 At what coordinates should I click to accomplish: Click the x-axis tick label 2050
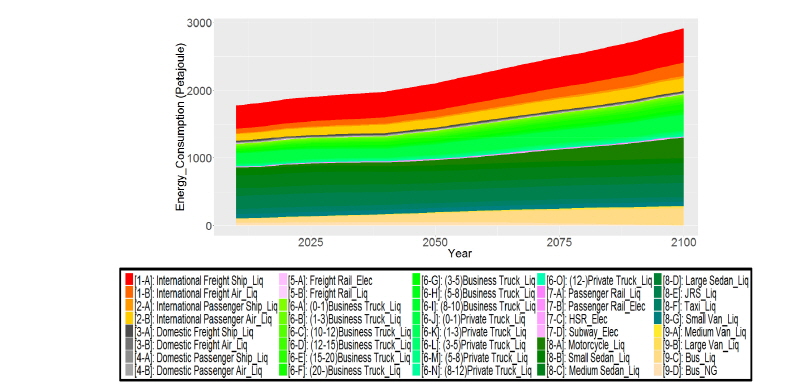click(435, 241)
